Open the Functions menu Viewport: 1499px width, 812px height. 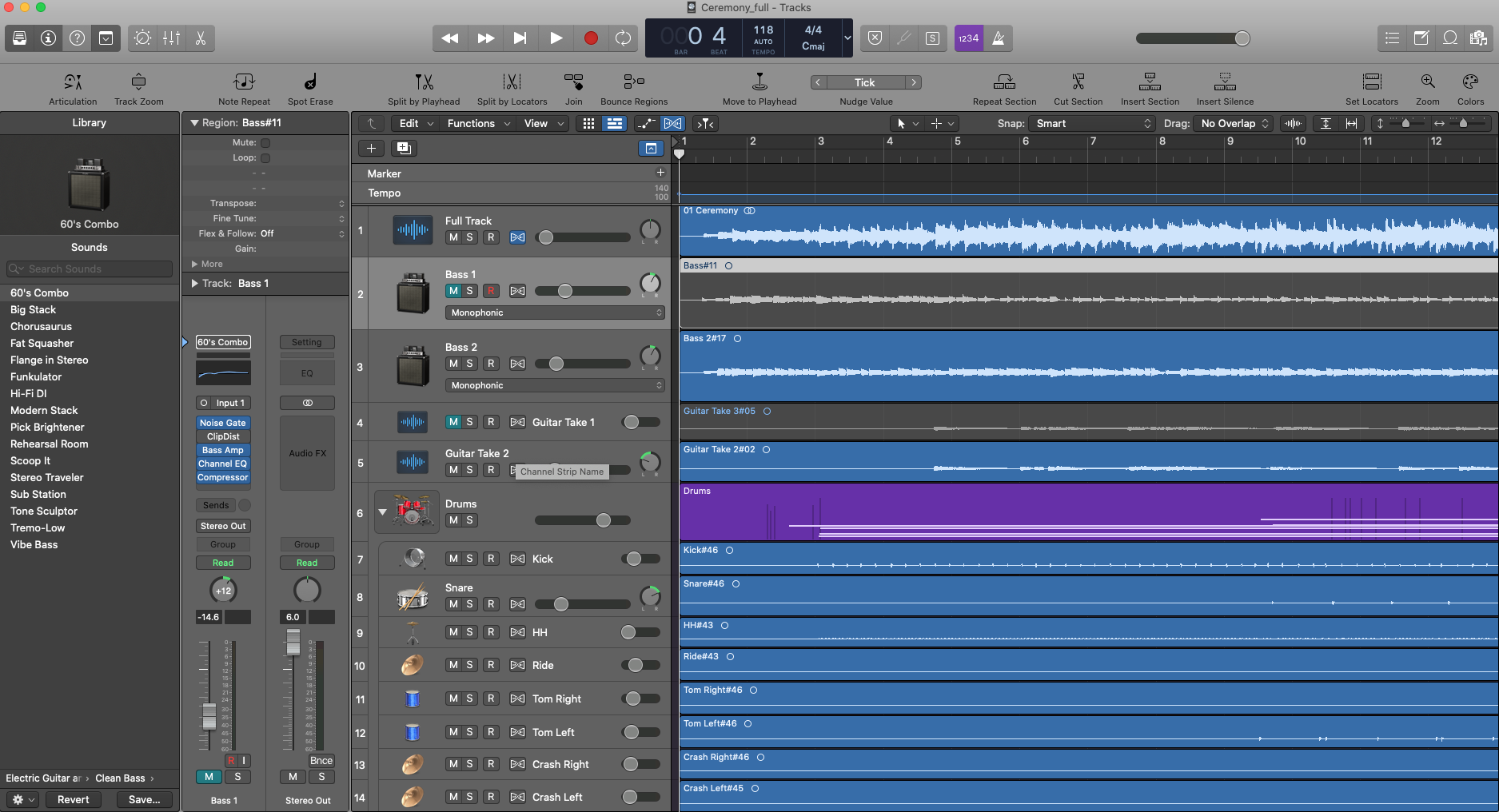coord(478,123)
